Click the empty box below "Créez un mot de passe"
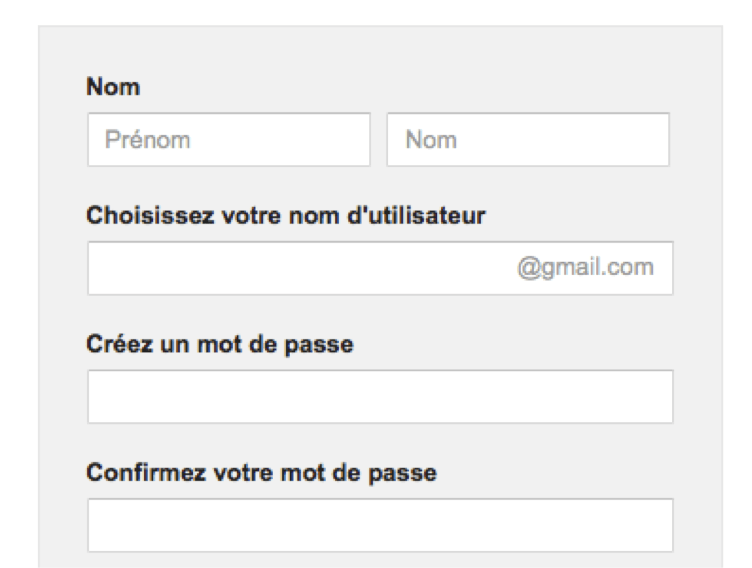This screenshot has height=568, width=752. click(x=380, y=397)
